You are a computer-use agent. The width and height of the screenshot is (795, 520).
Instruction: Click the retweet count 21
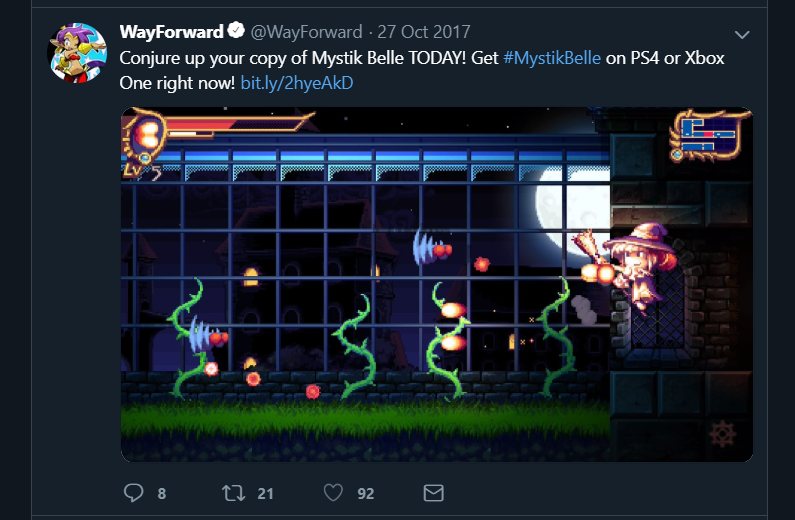[x=265, y=493]
